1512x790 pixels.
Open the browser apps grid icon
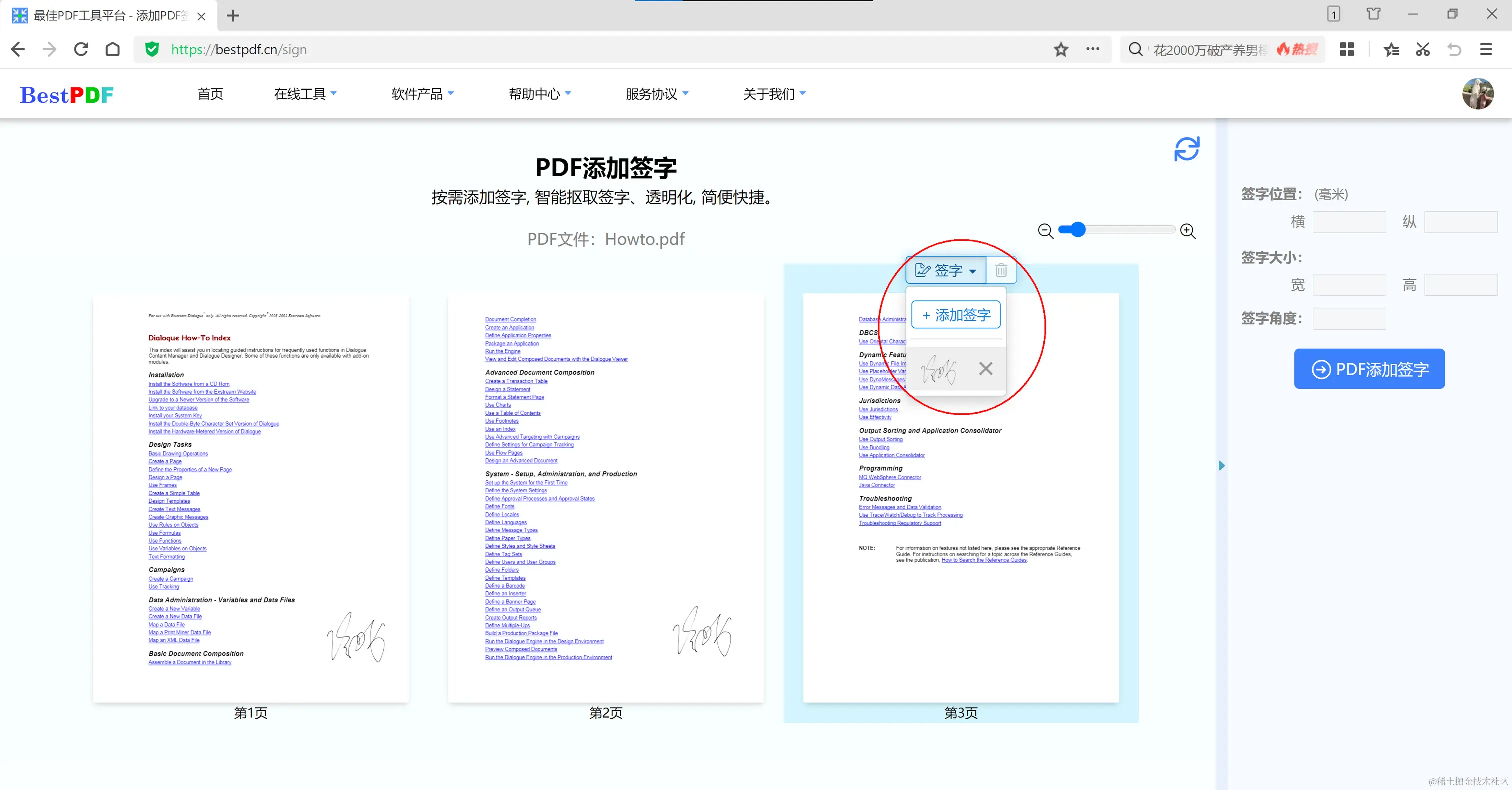tap(1346, 50)
